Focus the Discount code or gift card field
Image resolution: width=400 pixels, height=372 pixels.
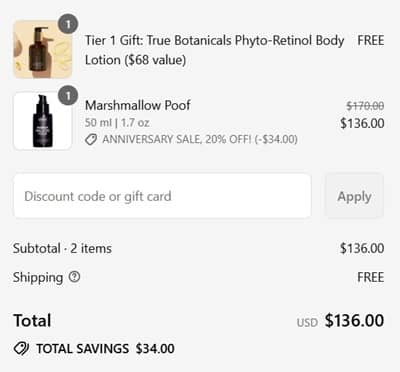(162, 196)
